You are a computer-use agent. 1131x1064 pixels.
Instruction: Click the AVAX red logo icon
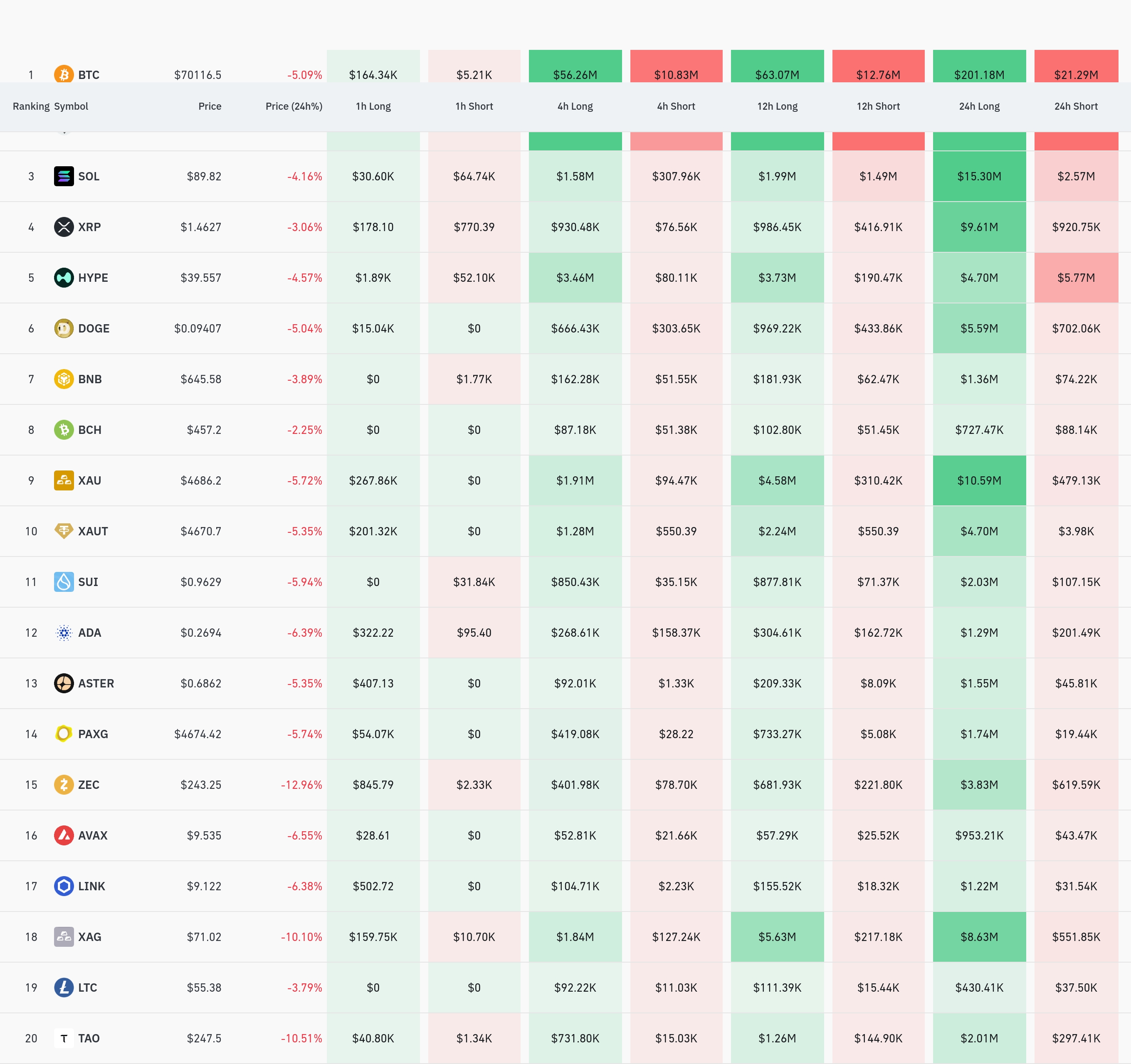pyautogui.click(x=64, y=835)
